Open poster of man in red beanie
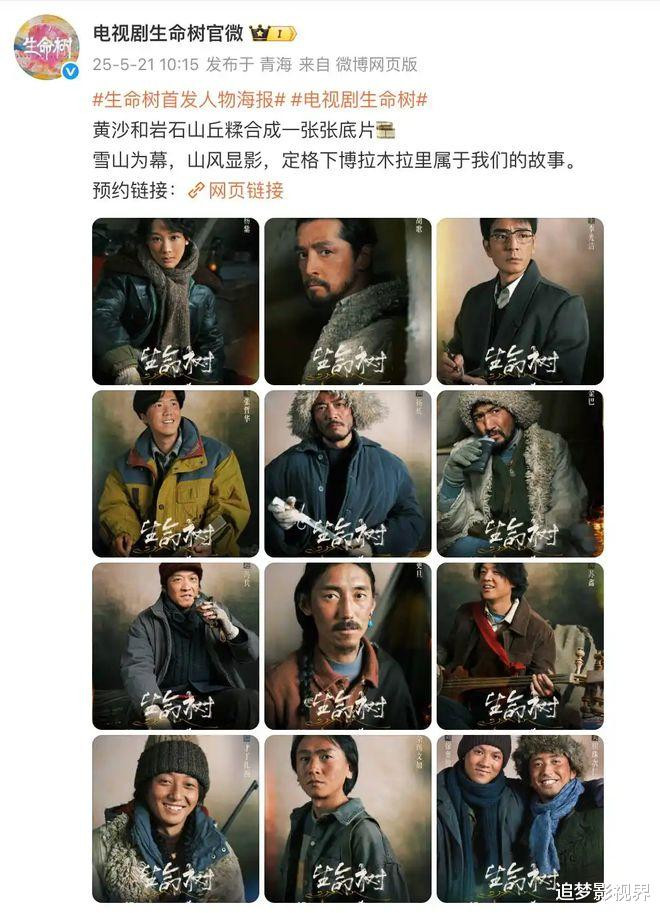660x913 pixels. click(x=175, y=646)
